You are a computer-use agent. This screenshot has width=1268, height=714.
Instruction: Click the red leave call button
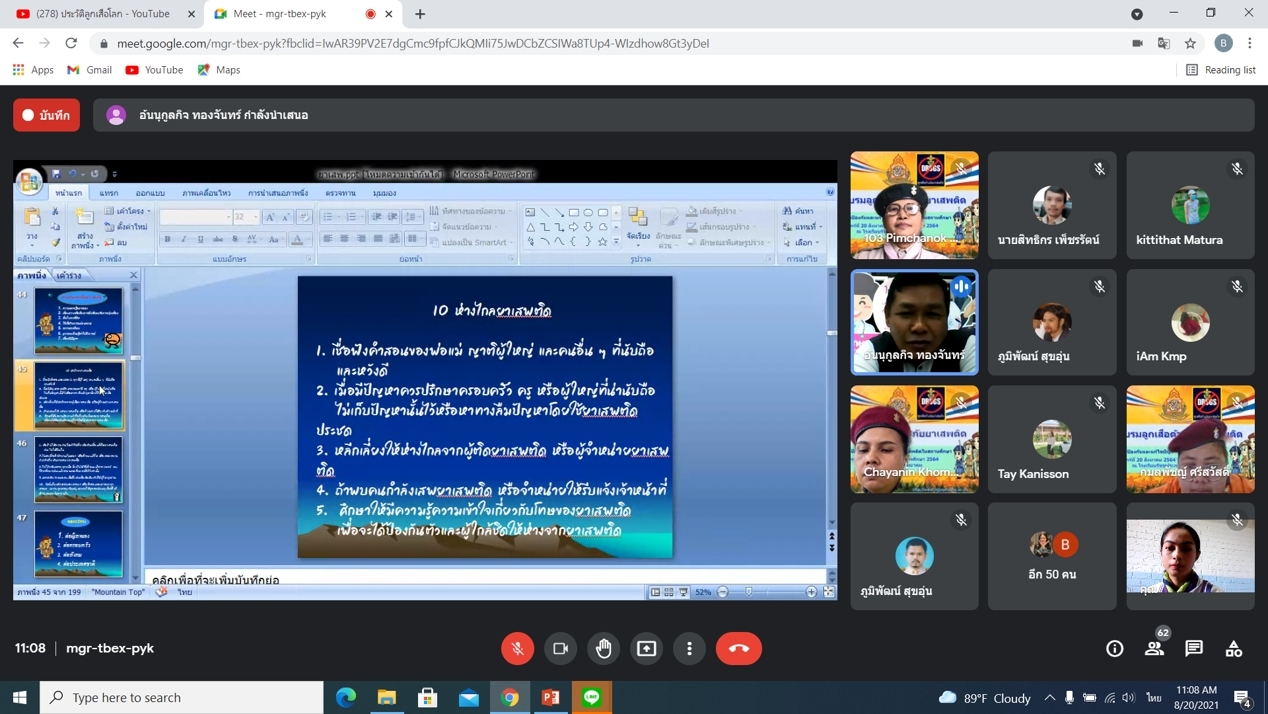point(738,648)
